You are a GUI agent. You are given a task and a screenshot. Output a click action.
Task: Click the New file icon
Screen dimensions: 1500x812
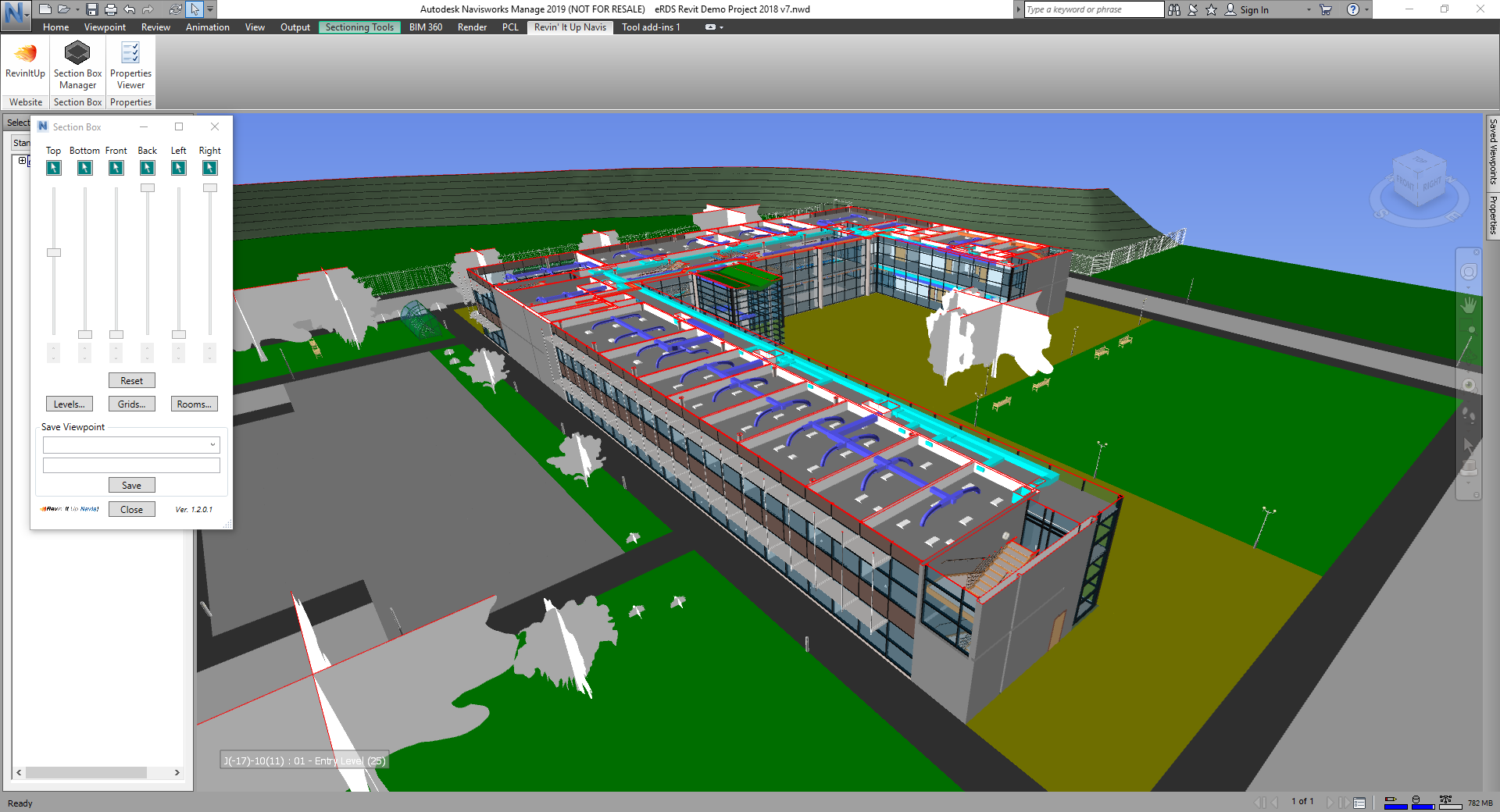pos(45,9)
